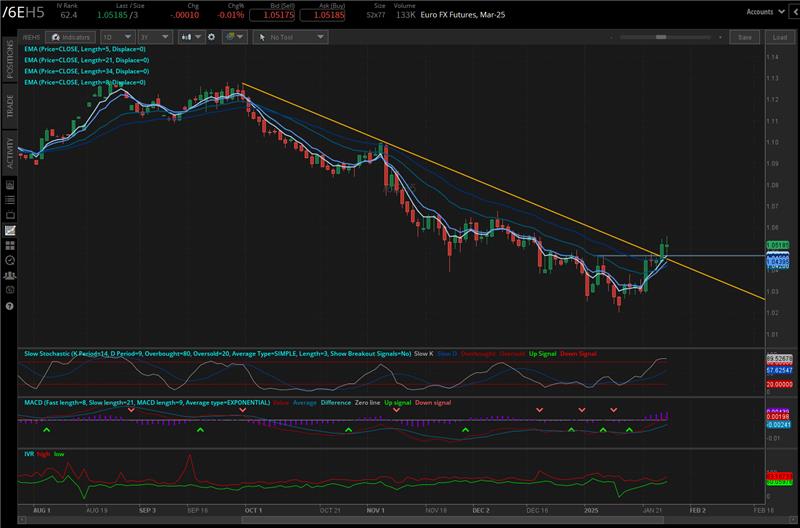The width and height of the screenshot is (800, 528).
Task: Click the Chg% value -0.01%
Action: (231, 15)
